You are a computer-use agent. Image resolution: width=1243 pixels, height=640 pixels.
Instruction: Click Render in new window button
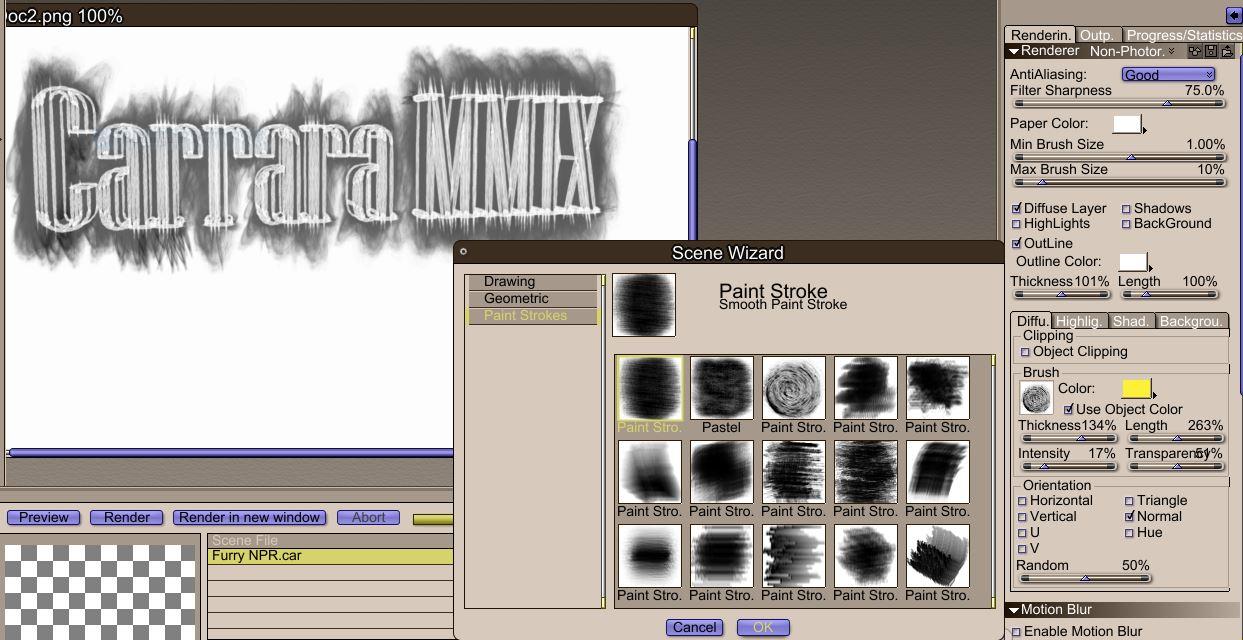pyautogui.click(x=250, y=517)
